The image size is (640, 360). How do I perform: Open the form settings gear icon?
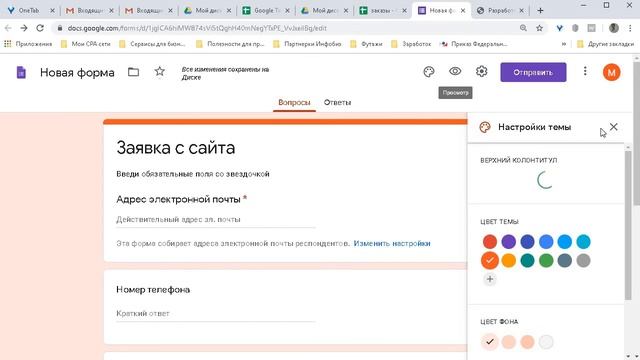point(482,71)
